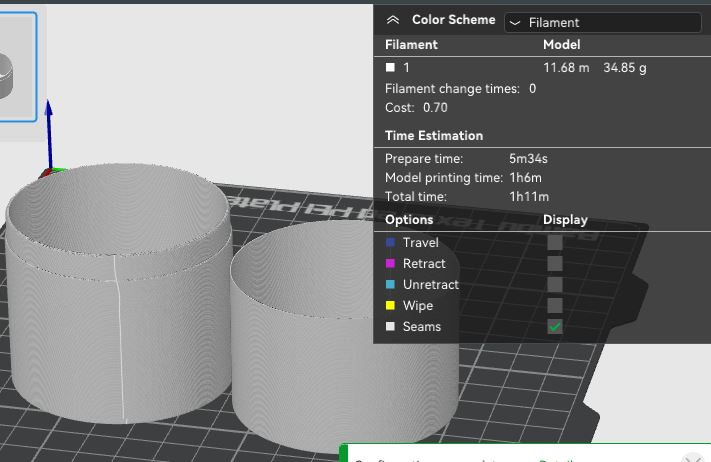Click the blue Z axis arrow gizmo
Viewport: 711px width, 462px height.
pos(49,135)
